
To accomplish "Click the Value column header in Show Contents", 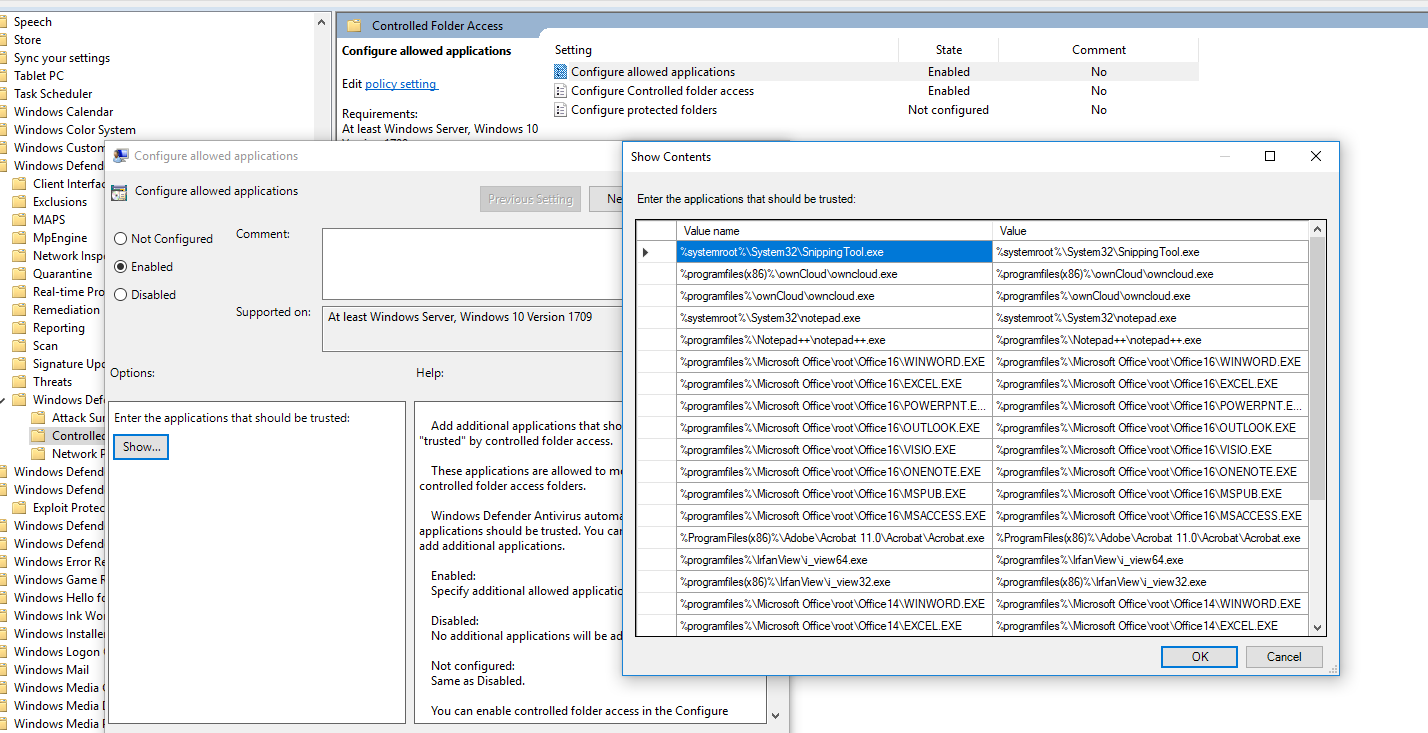I will pyautogui.click(x=1150, y=231).
